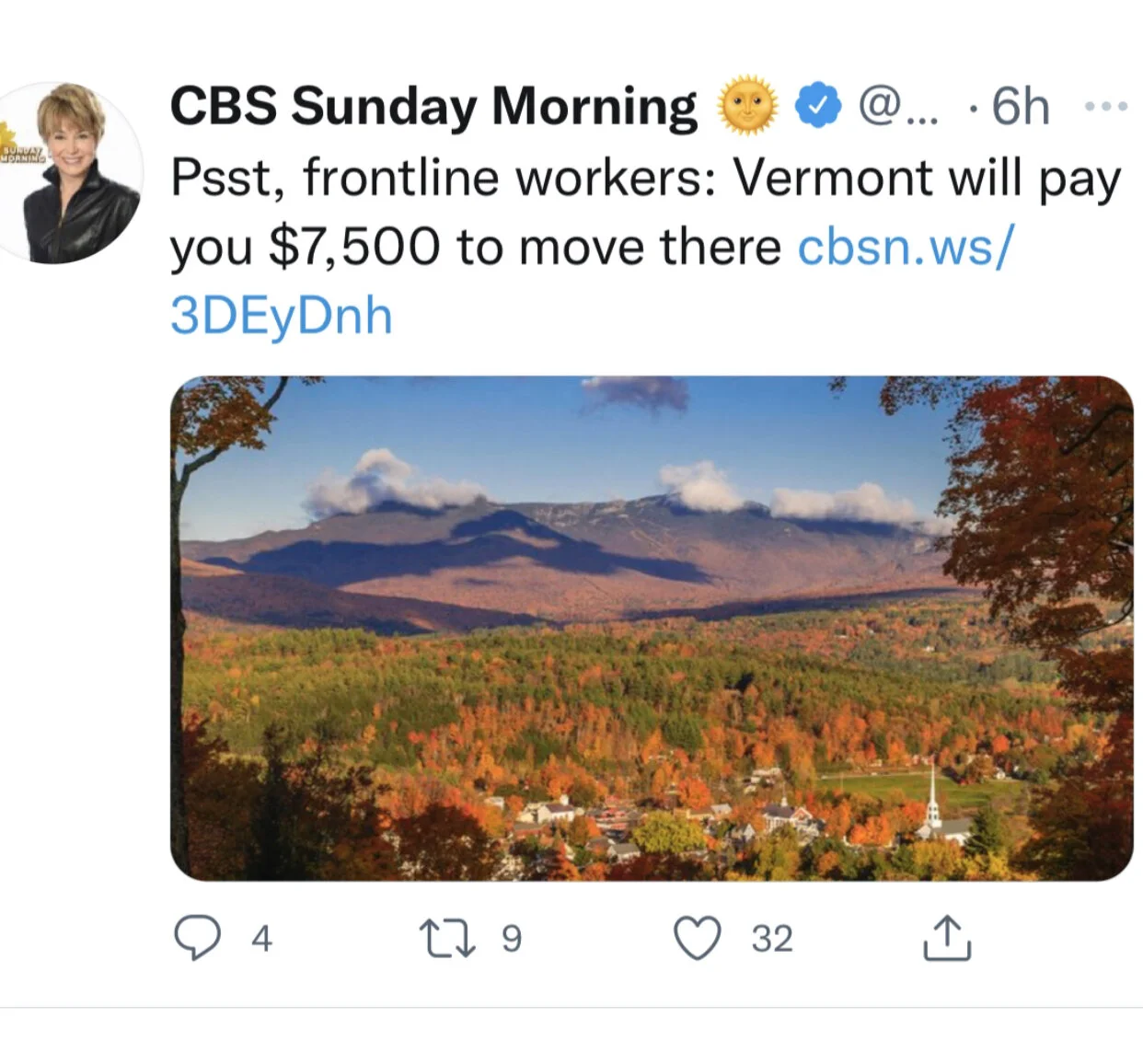Open the Vermont autumn landscape photo

pos(652,628)
